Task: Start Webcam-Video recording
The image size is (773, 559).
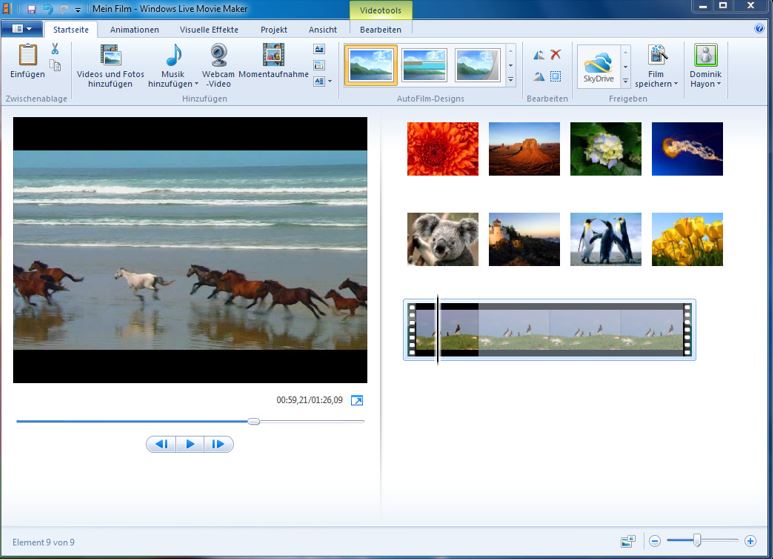Action: click(218, 66)
